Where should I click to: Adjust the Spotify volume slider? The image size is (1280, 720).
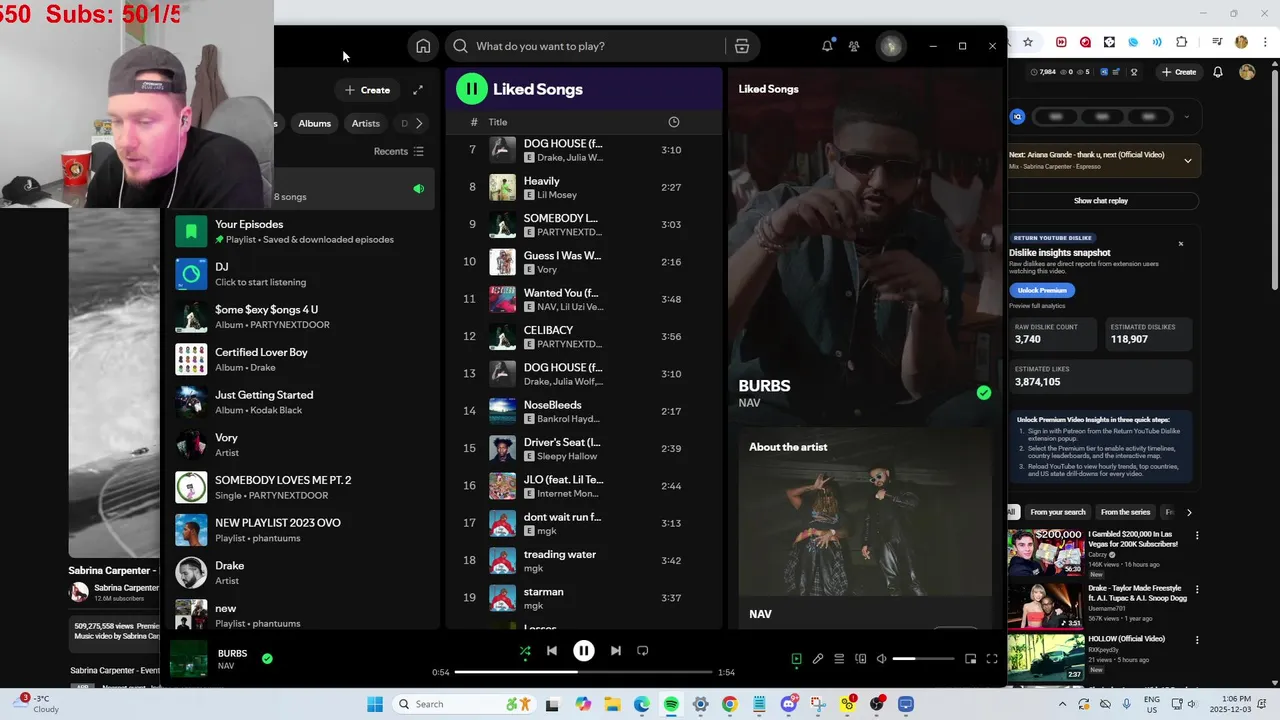pyautogui.click(x=923, y=659)
